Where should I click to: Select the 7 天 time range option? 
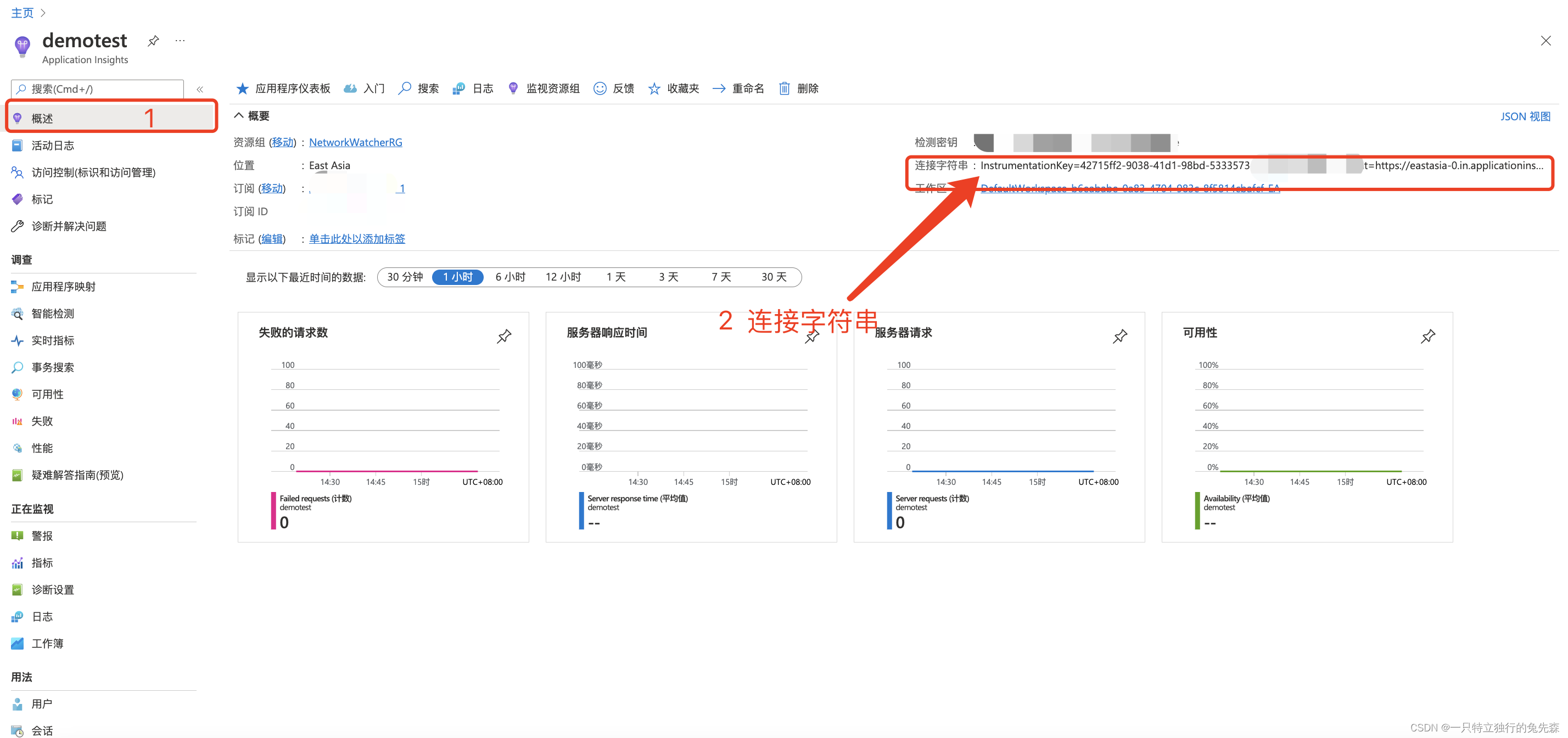pos(721,277)
